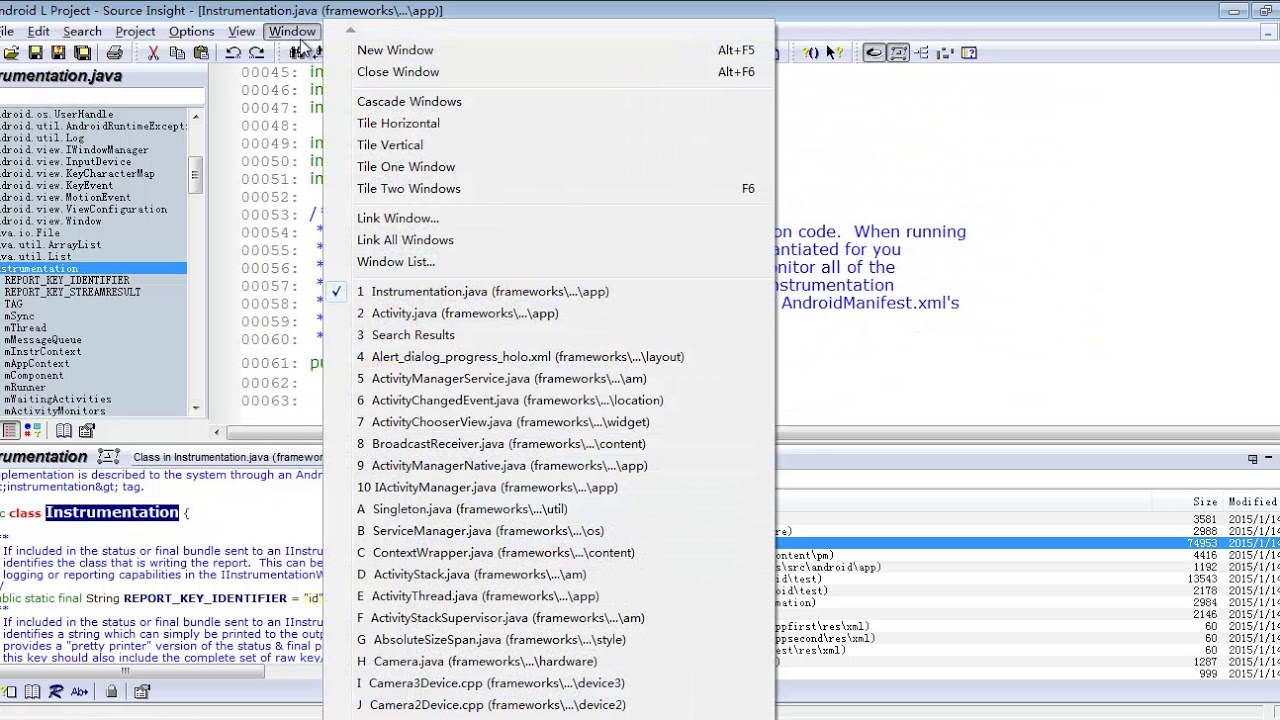The image size is (1280, 720).
Task: Click the Undo arrow toolbar icon
Action: [233, 53]
